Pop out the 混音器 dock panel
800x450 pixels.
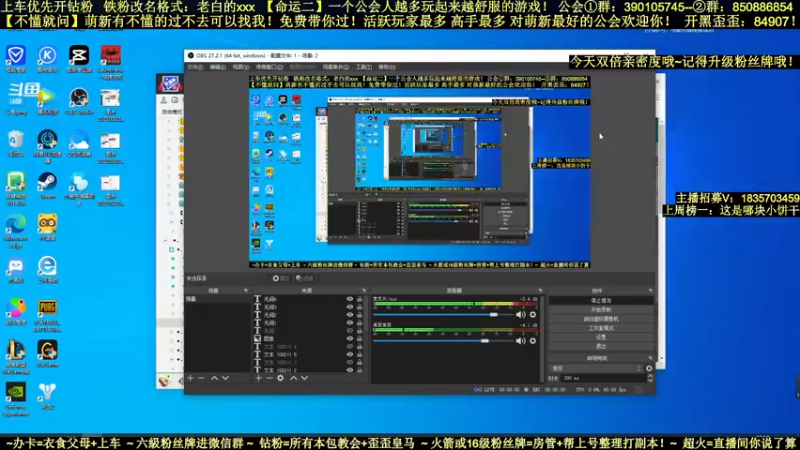[540, 290]
